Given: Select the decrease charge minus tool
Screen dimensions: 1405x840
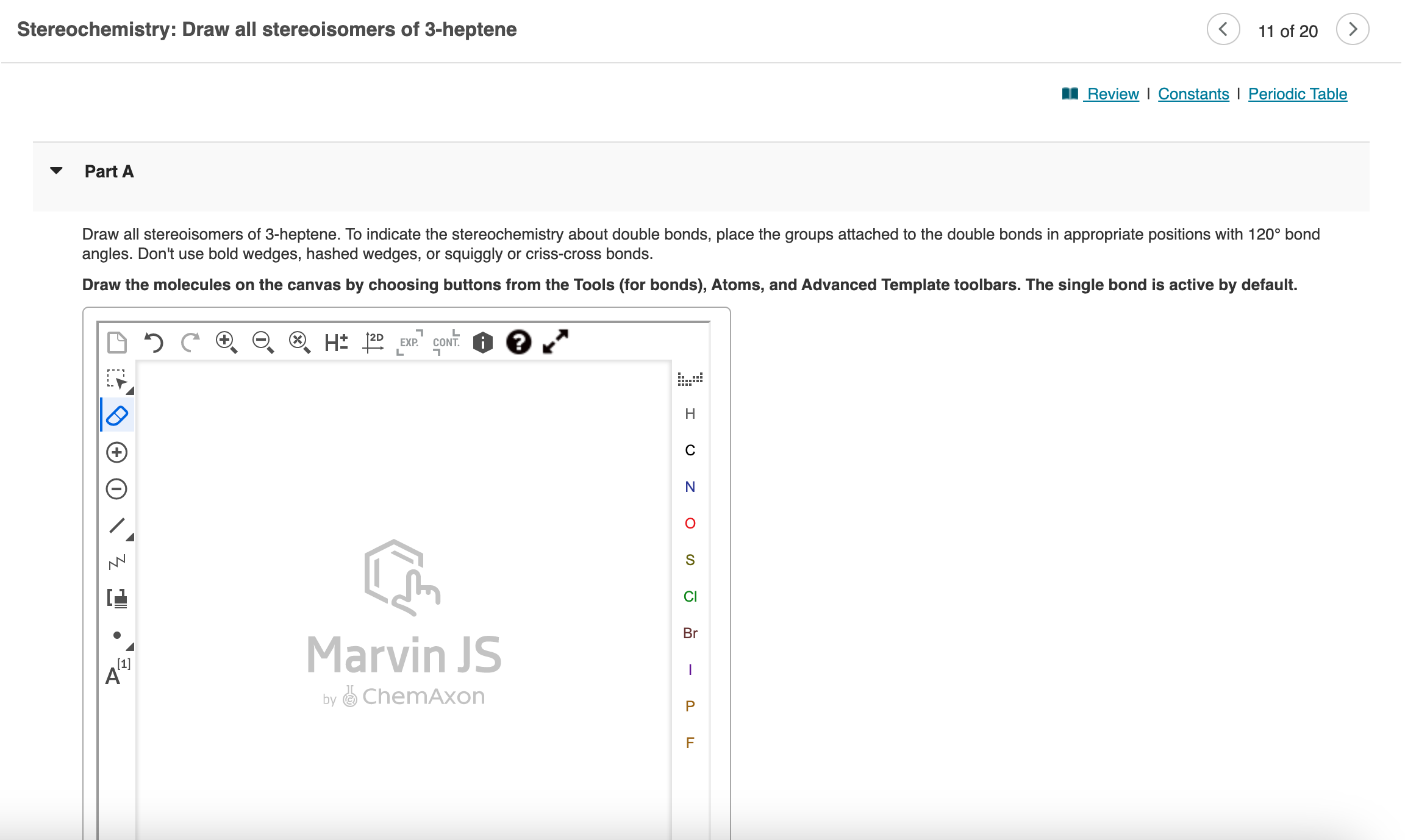Looking at the screenshot, I should [x=116, y=489].
